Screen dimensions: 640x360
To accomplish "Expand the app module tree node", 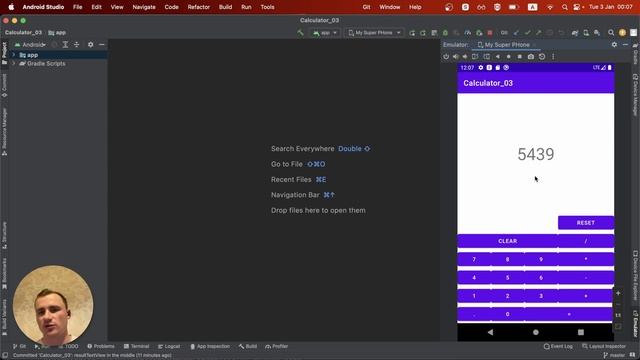I will pos(14,55).
